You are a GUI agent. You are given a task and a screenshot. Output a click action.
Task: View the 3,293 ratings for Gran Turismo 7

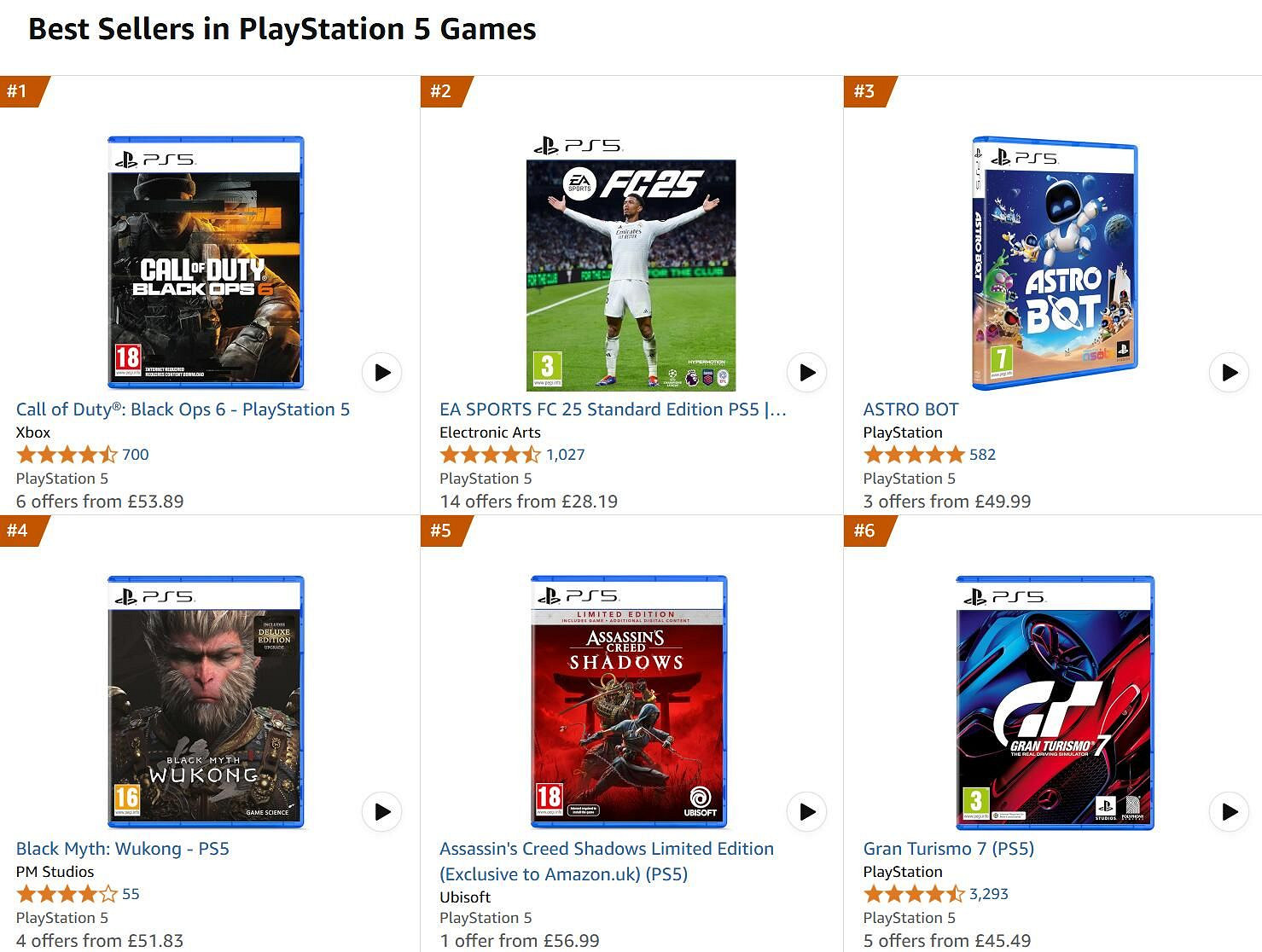988,894
